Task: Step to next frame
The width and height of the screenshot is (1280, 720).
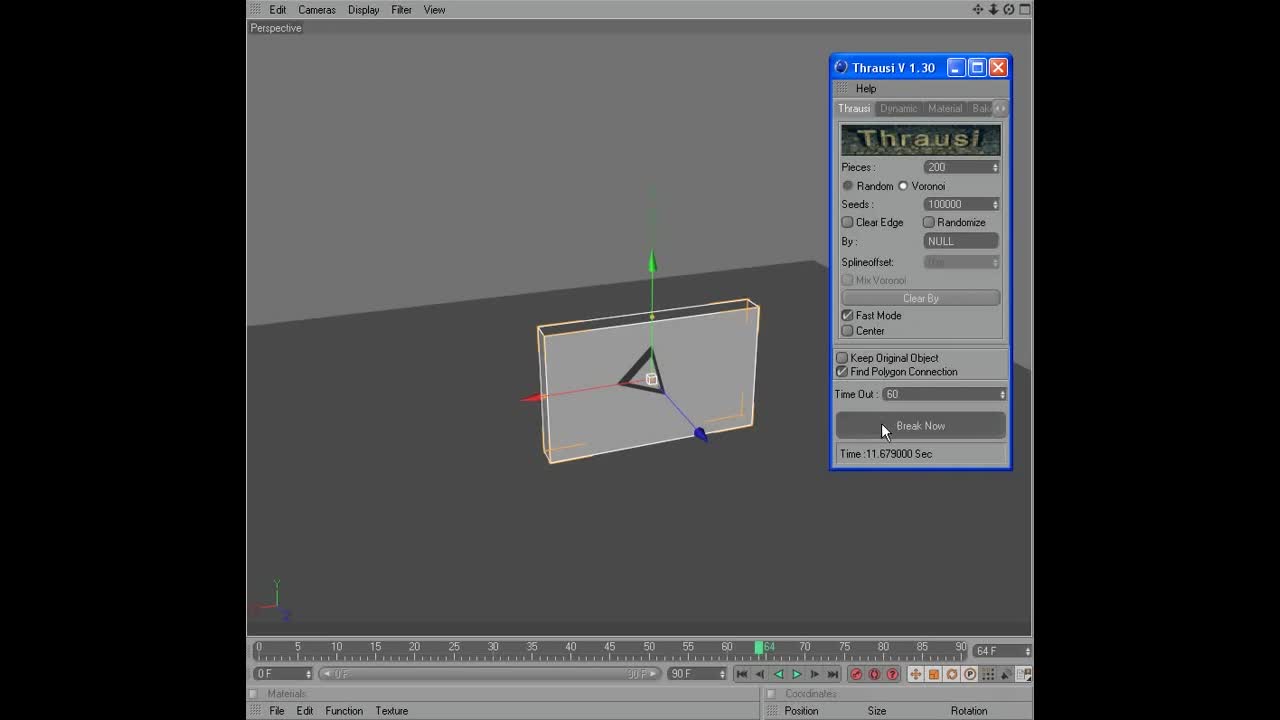Action: tap(815, 674)
